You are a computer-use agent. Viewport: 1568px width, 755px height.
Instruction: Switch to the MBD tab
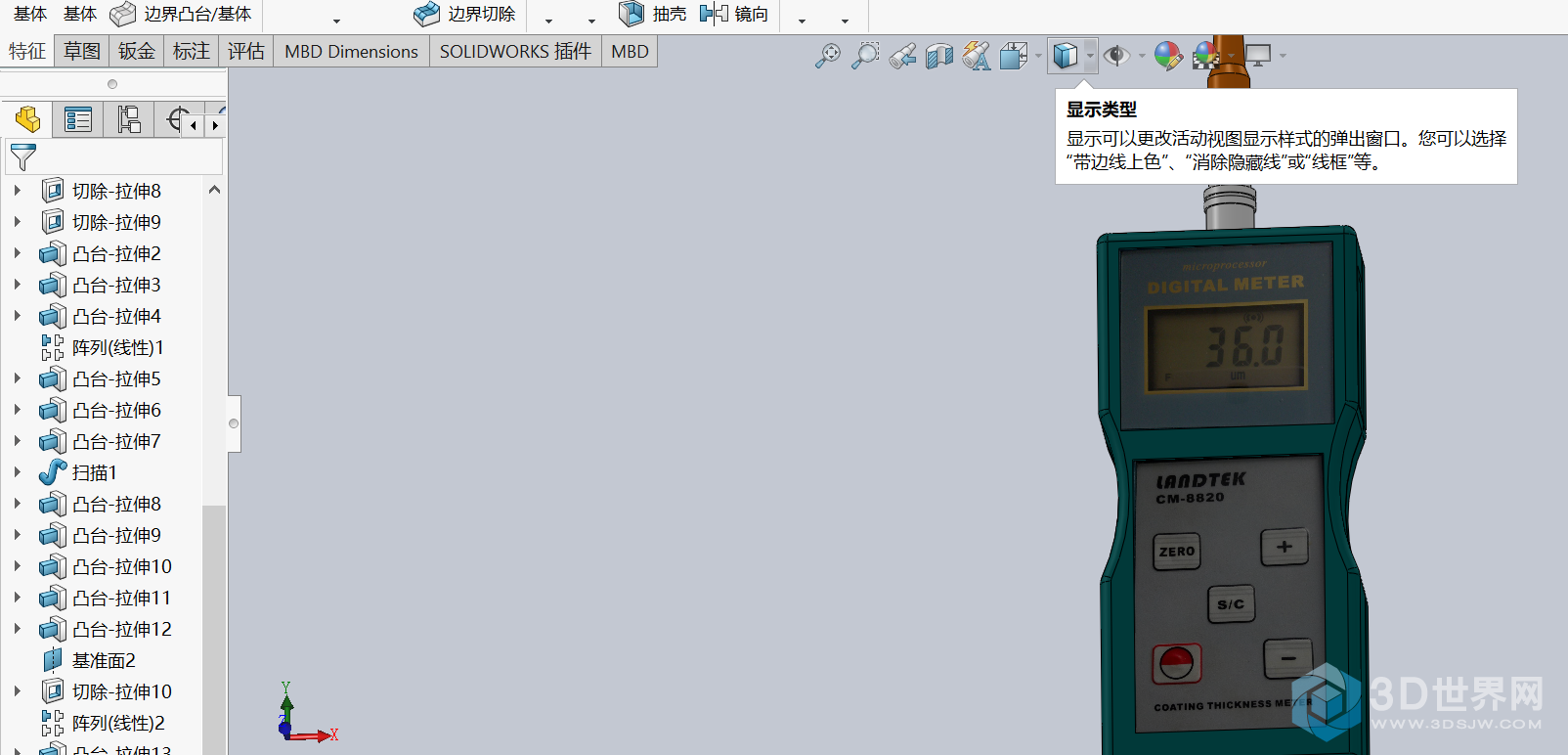click(630, 51)
